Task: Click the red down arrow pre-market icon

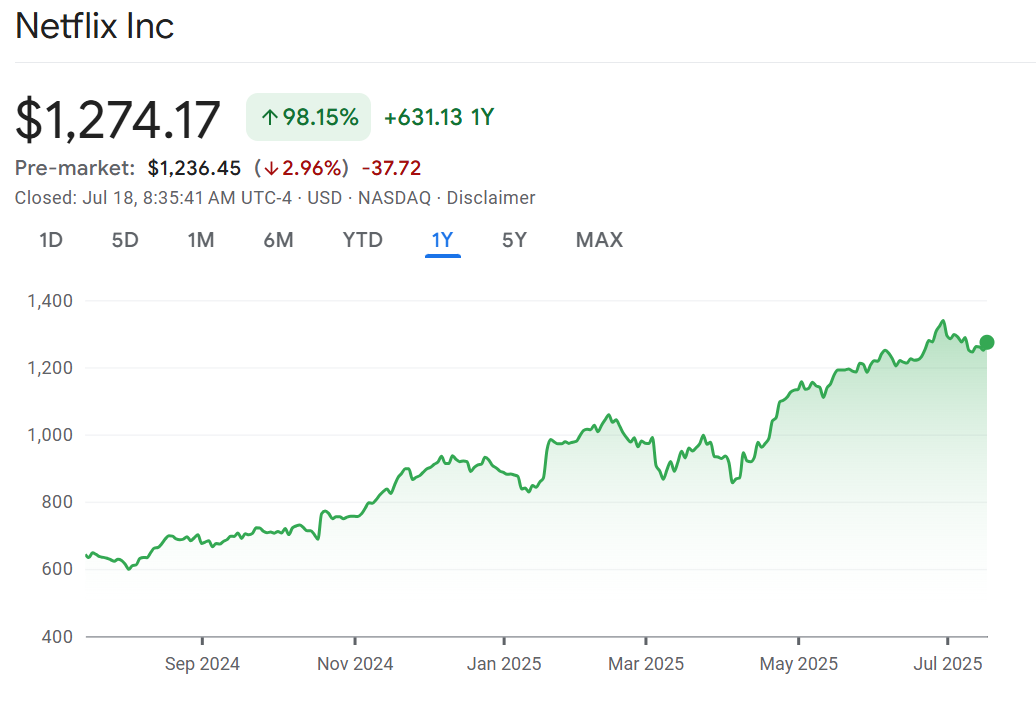Action: (271, 168)
